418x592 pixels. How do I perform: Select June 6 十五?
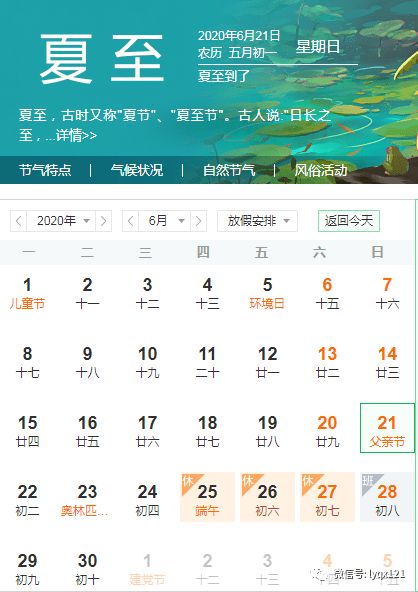tap(327, 294)
